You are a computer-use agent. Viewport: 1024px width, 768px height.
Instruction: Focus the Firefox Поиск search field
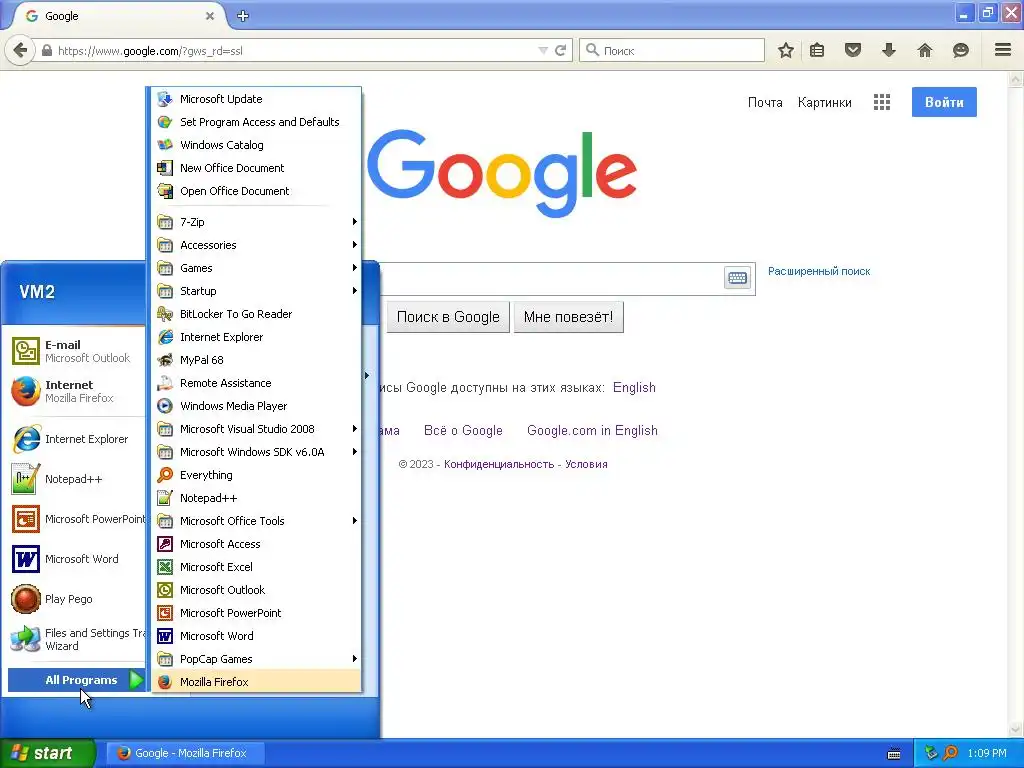[x=672, y=50]
